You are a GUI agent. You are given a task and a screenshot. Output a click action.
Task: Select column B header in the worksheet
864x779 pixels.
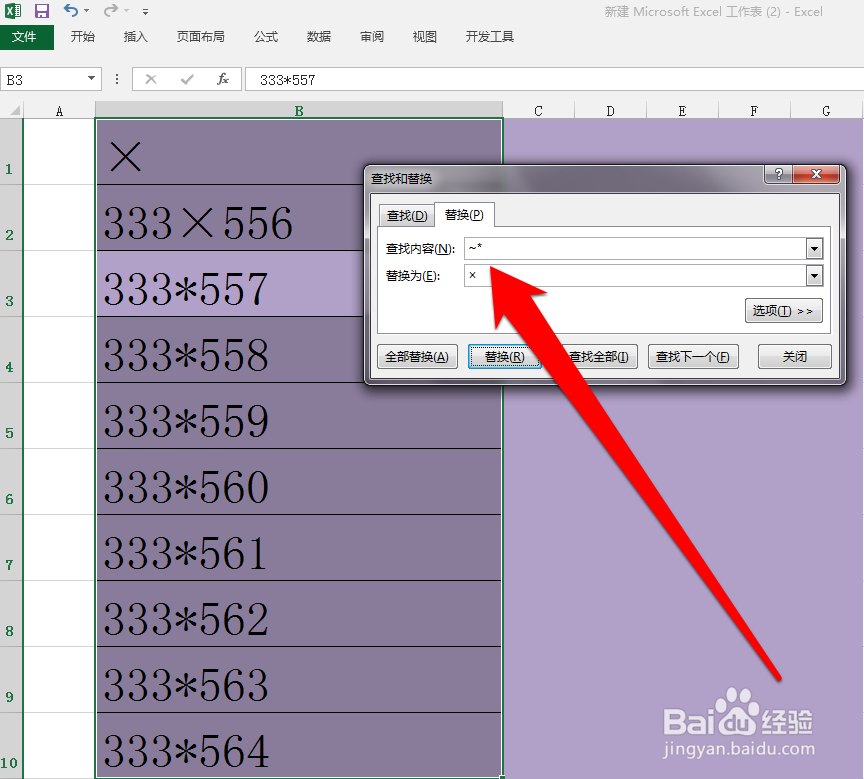point(298,110)
